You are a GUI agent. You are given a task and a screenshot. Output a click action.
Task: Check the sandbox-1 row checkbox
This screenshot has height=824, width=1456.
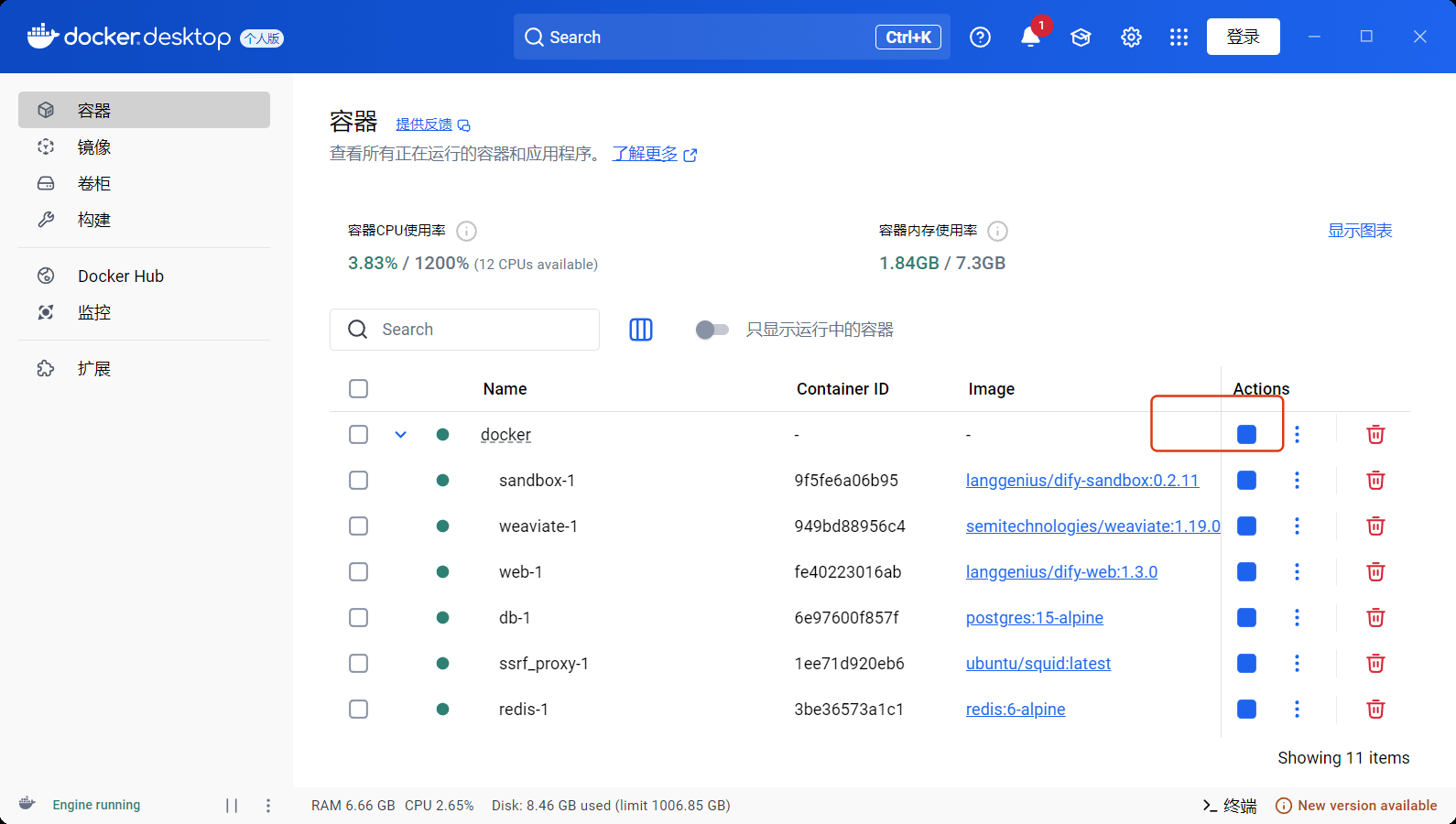pyautogui.click(x=358, y=481)
